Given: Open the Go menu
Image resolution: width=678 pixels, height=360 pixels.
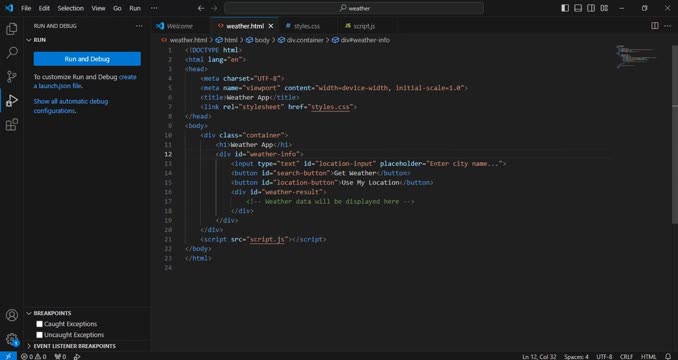Looking at the screenshot, I should [117, 8].
